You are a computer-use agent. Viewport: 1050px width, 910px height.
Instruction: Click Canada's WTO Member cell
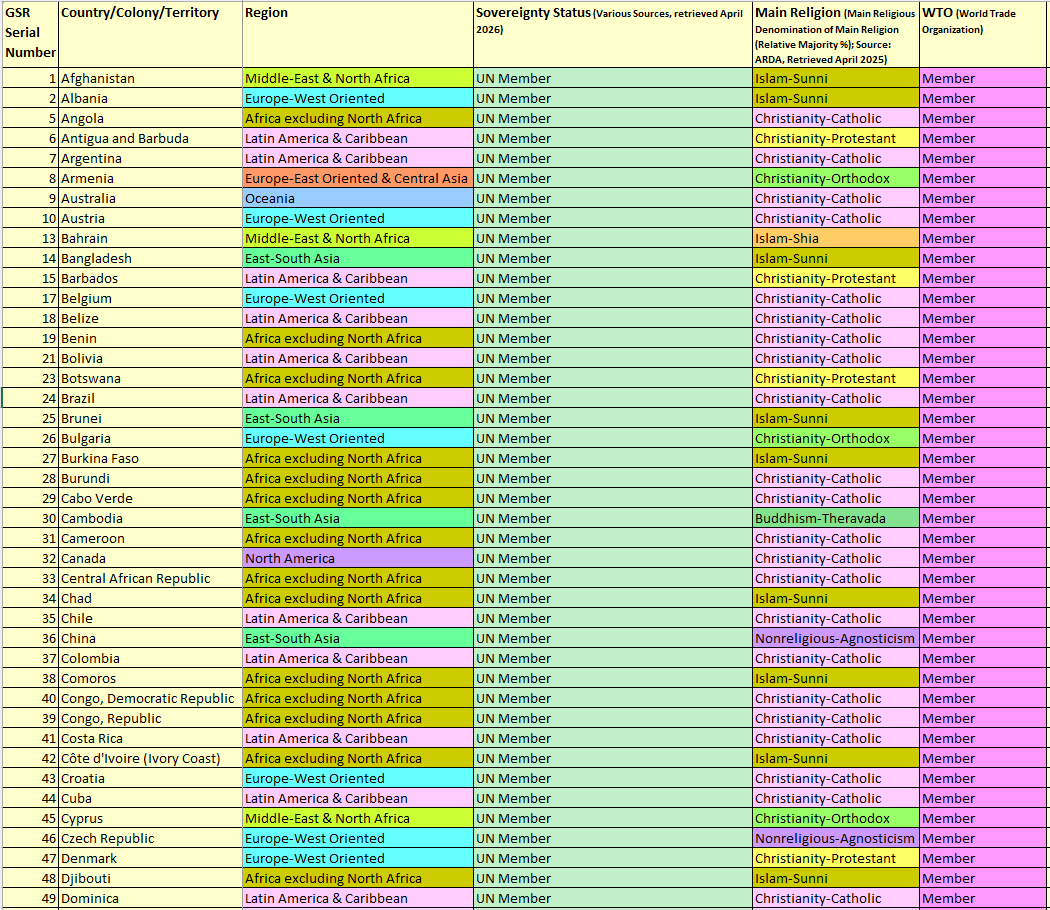click(983, 558)
